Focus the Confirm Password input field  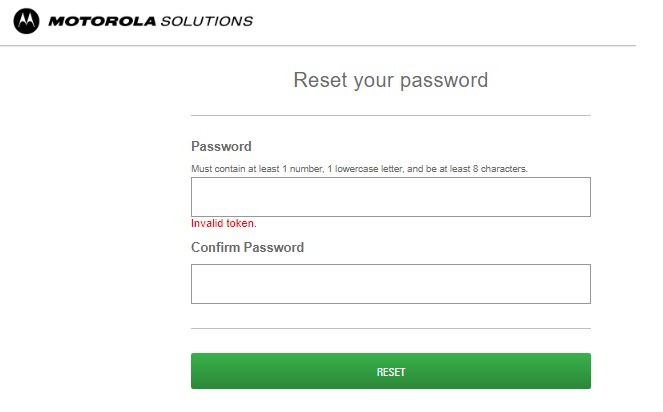(391, 284)
